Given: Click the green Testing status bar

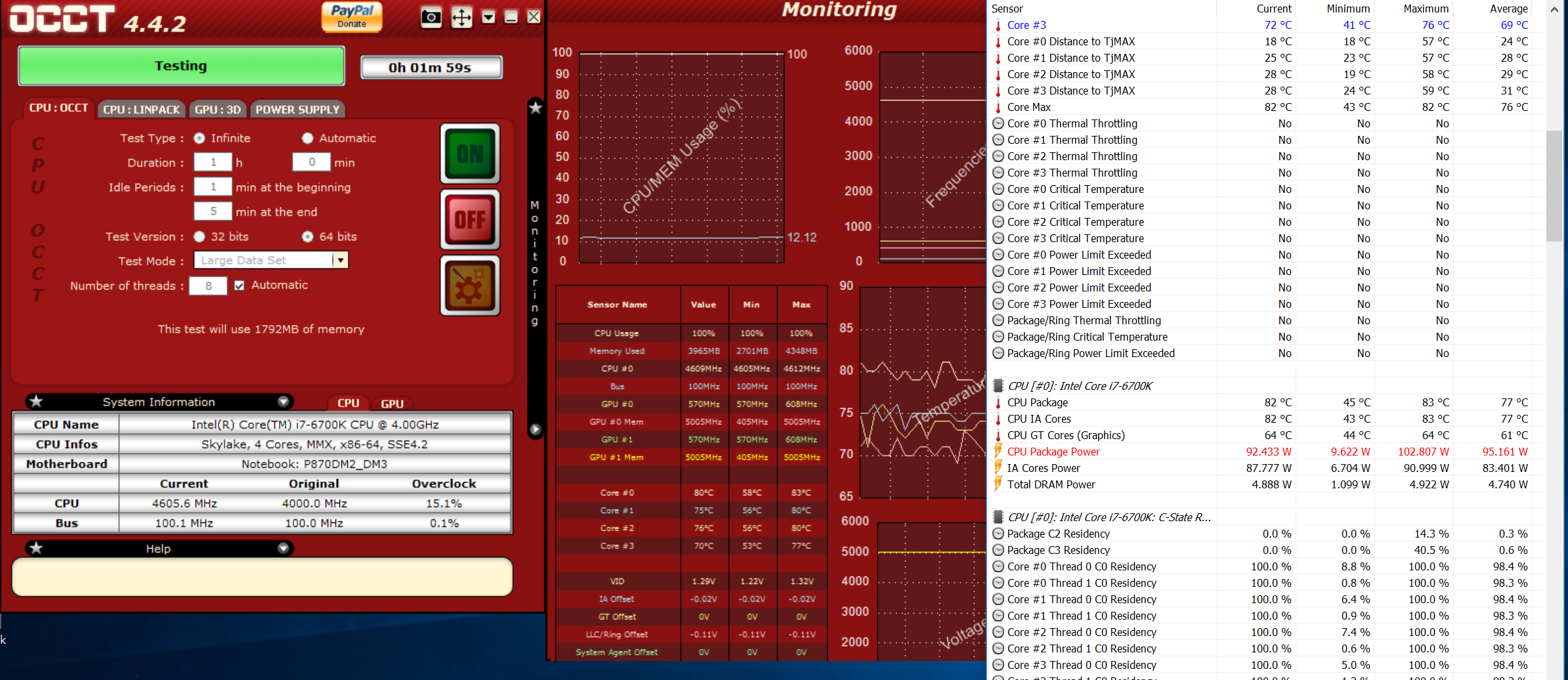Looking at the screenshot, I should pyautogui.click(x=181, y=66).
